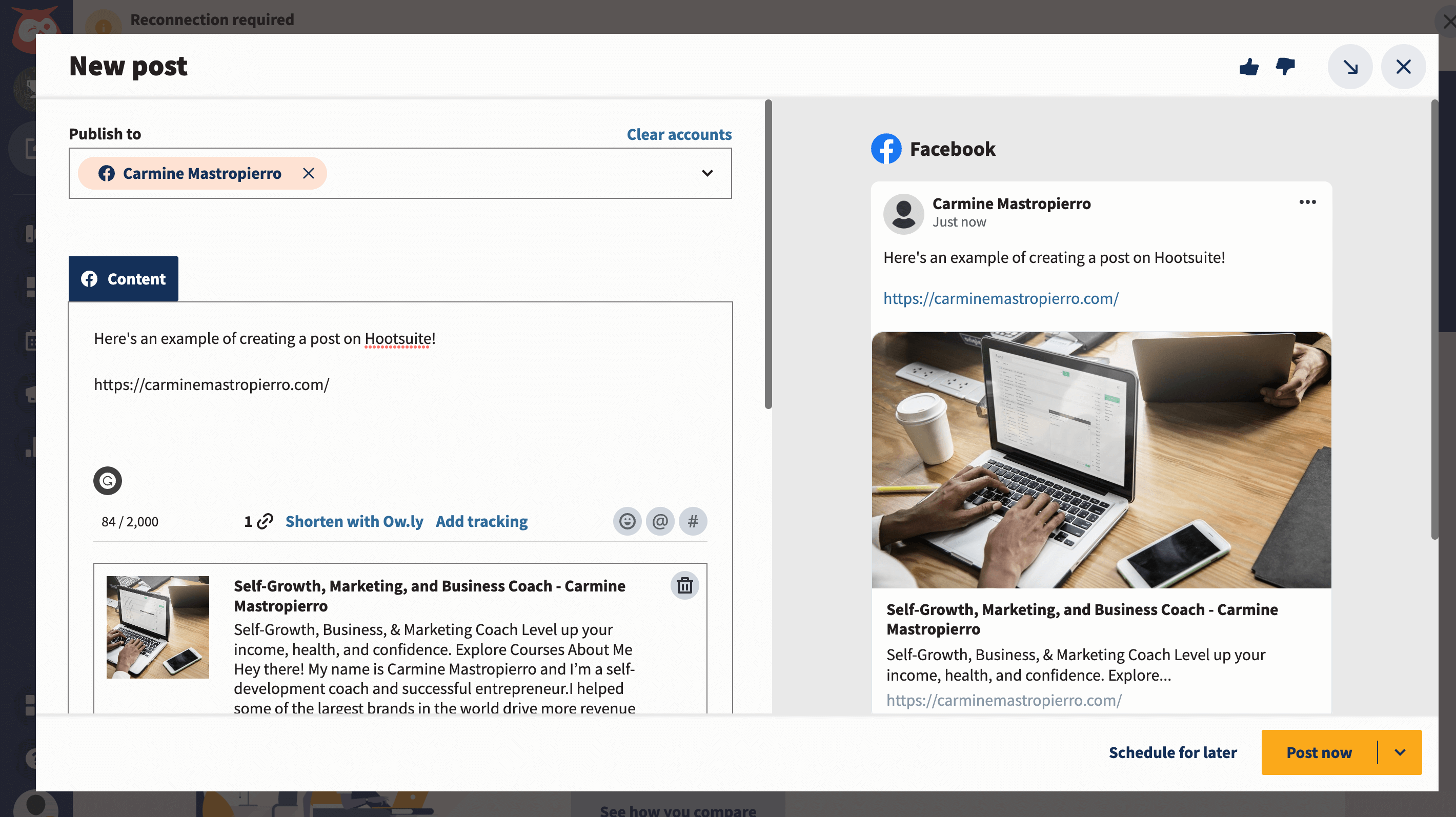Expand the publish accounts dropdown
The width and height of the screenshot is (1456, 817).
point(707,173)
